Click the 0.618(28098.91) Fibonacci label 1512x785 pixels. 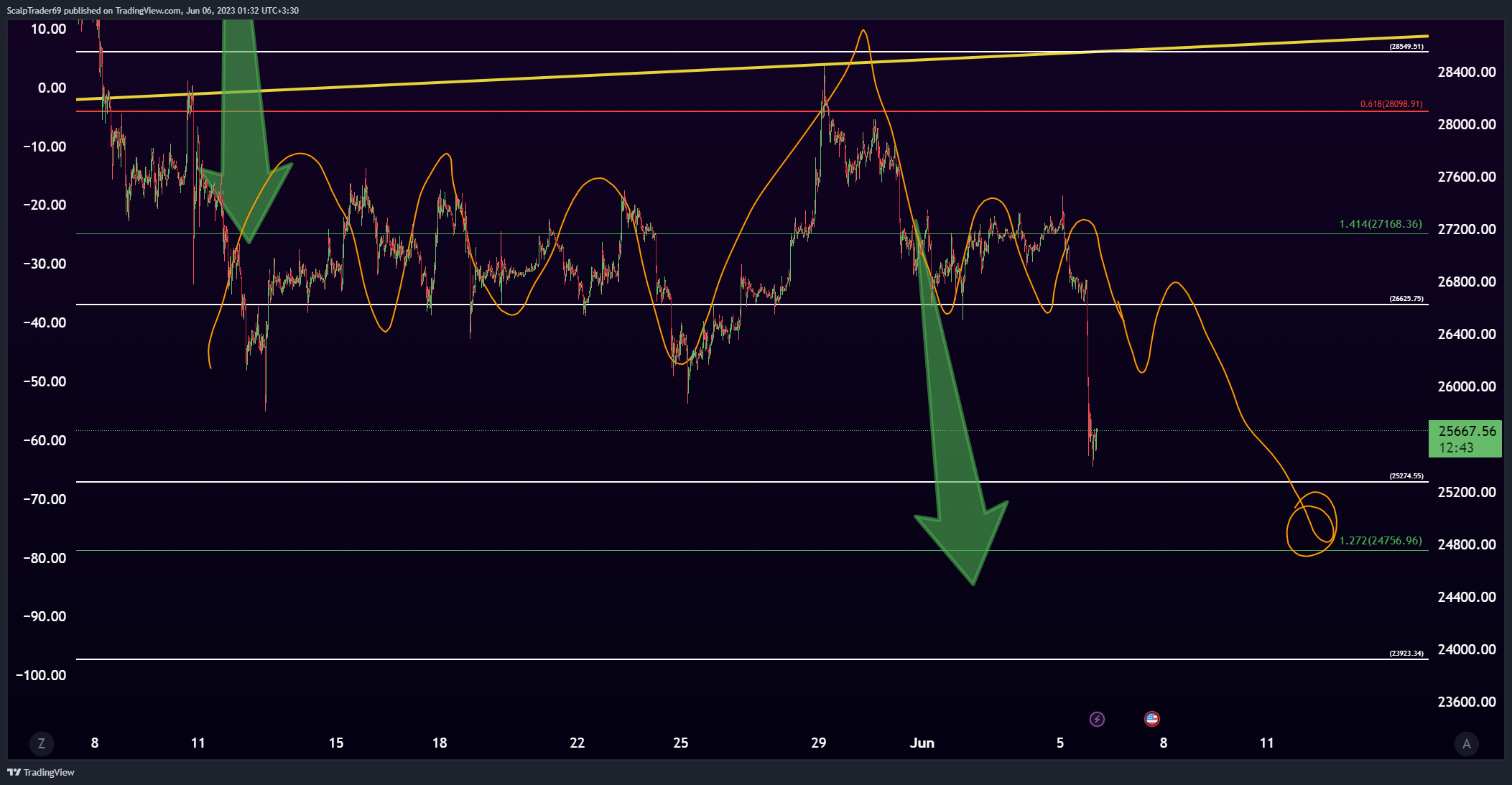coord(1391,104)
